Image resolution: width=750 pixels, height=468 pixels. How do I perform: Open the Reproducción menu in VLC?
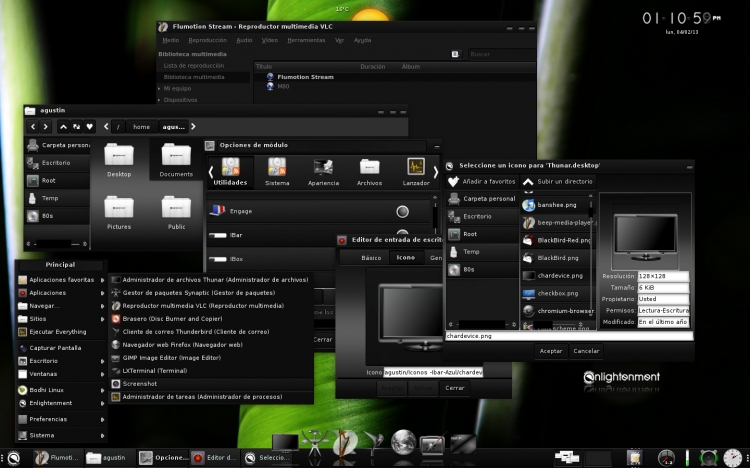point(208,40)
